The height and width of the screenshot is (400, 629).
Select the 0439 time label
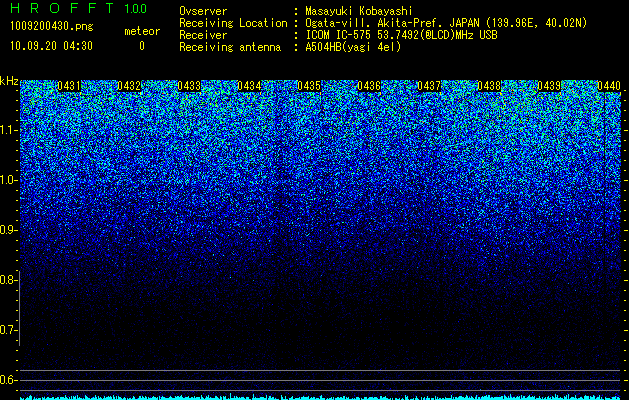[x=549, y=86]
